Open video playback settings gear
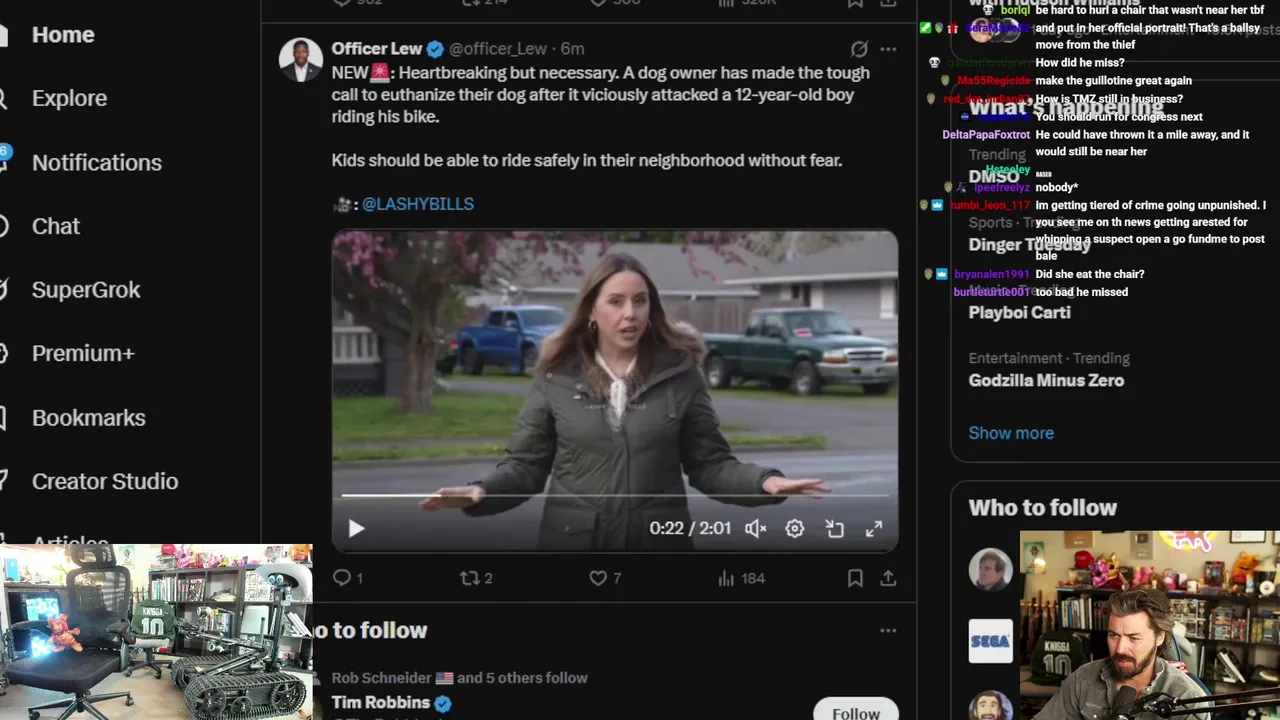Viewport: 1280px width, 720px height. 795,529
